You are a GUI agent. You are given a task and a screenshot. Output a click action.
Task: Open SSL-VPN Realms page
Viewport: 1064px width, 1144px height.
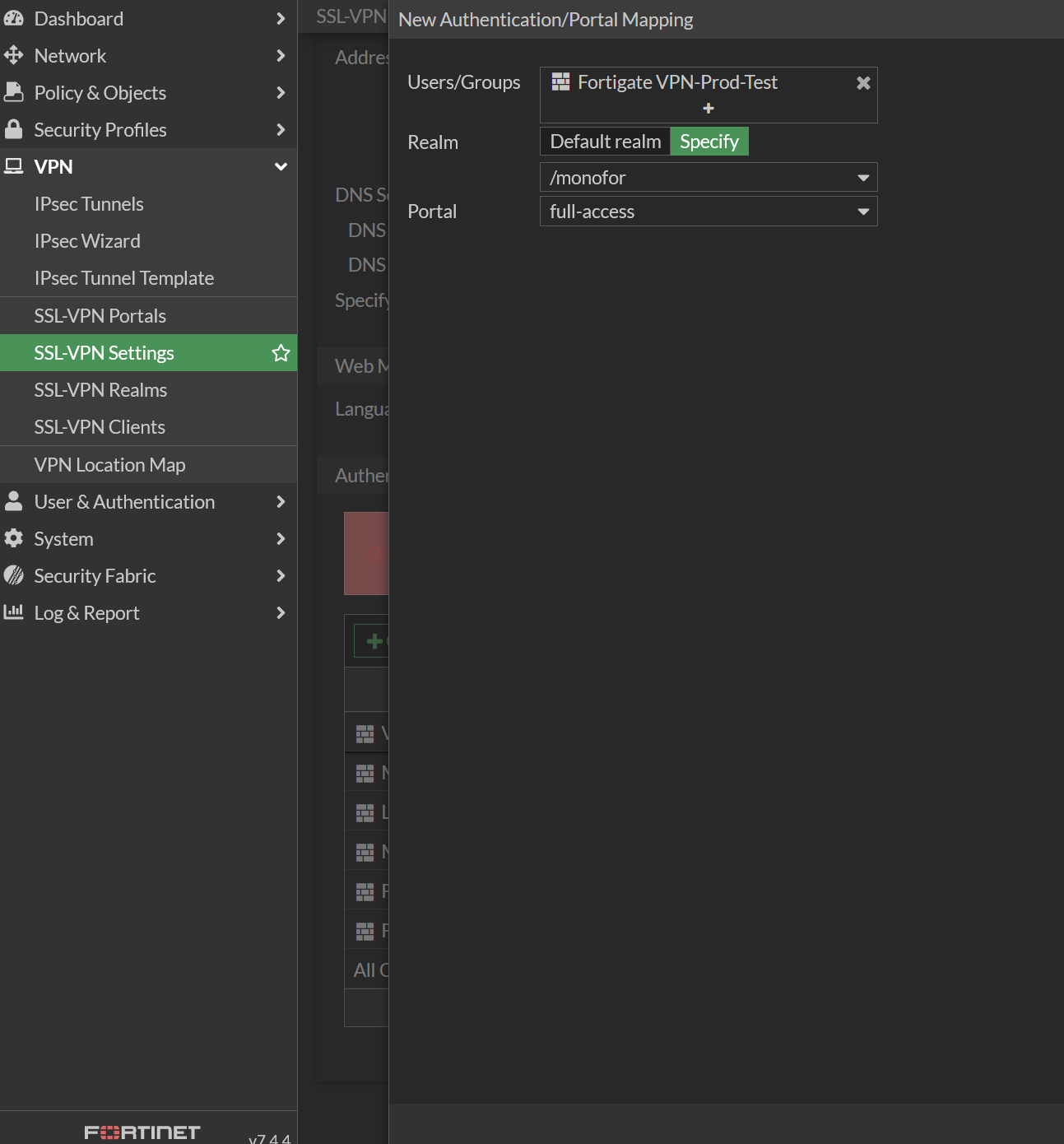[100, 390]
